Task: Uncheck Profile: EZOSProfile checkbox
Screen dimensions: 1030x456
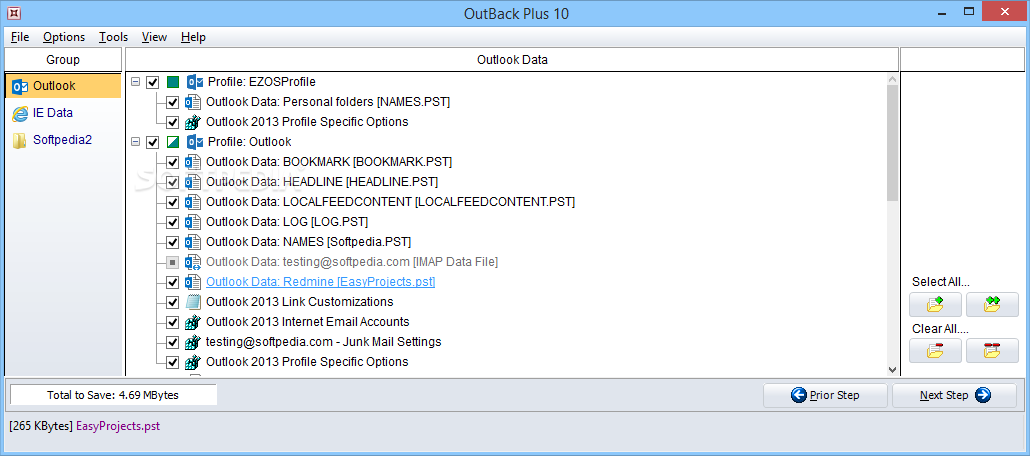Action: coord(153,83)
